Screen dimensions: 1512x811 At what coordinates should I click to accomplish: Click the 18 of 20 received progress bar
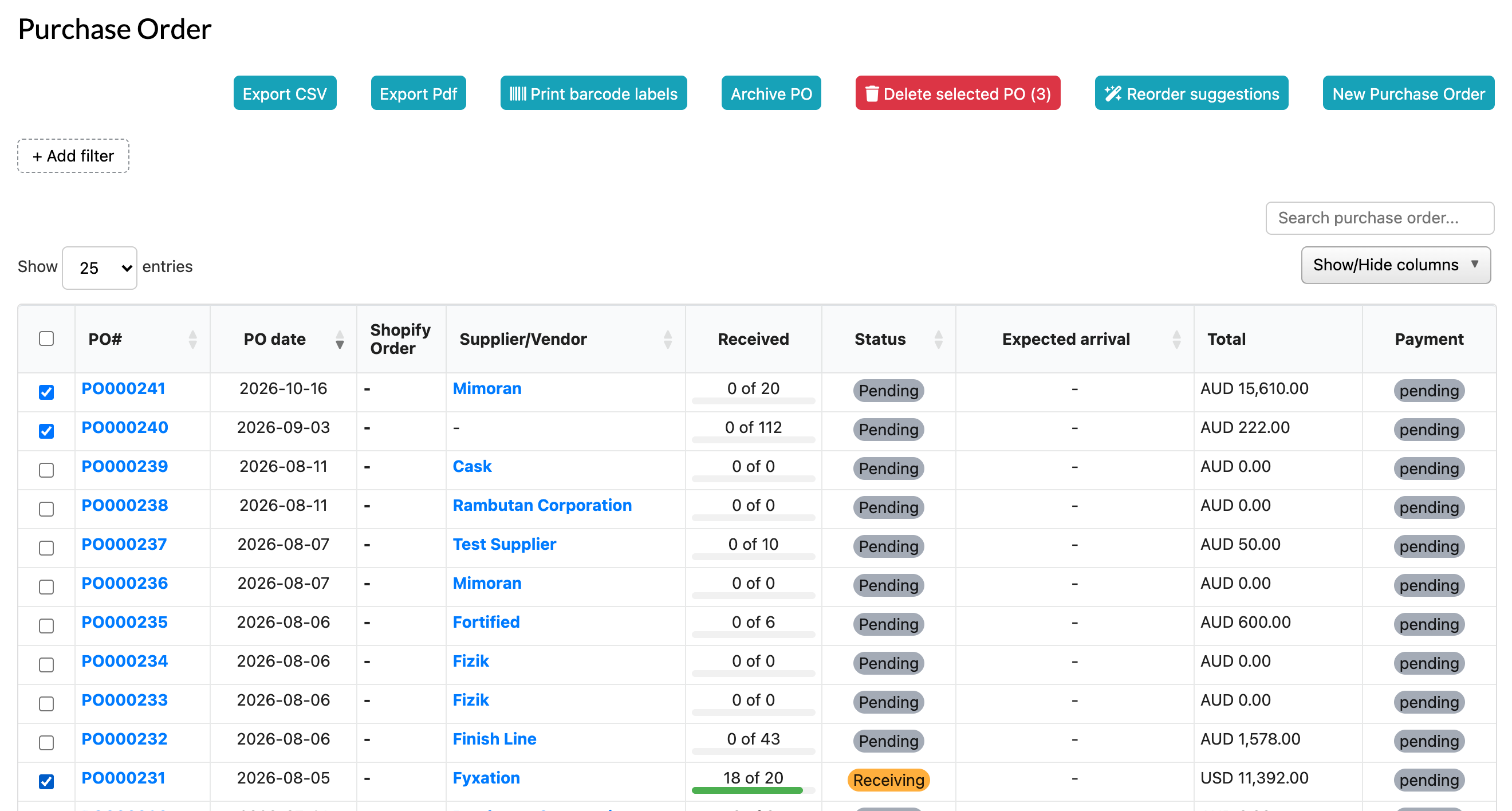[753, 790]
